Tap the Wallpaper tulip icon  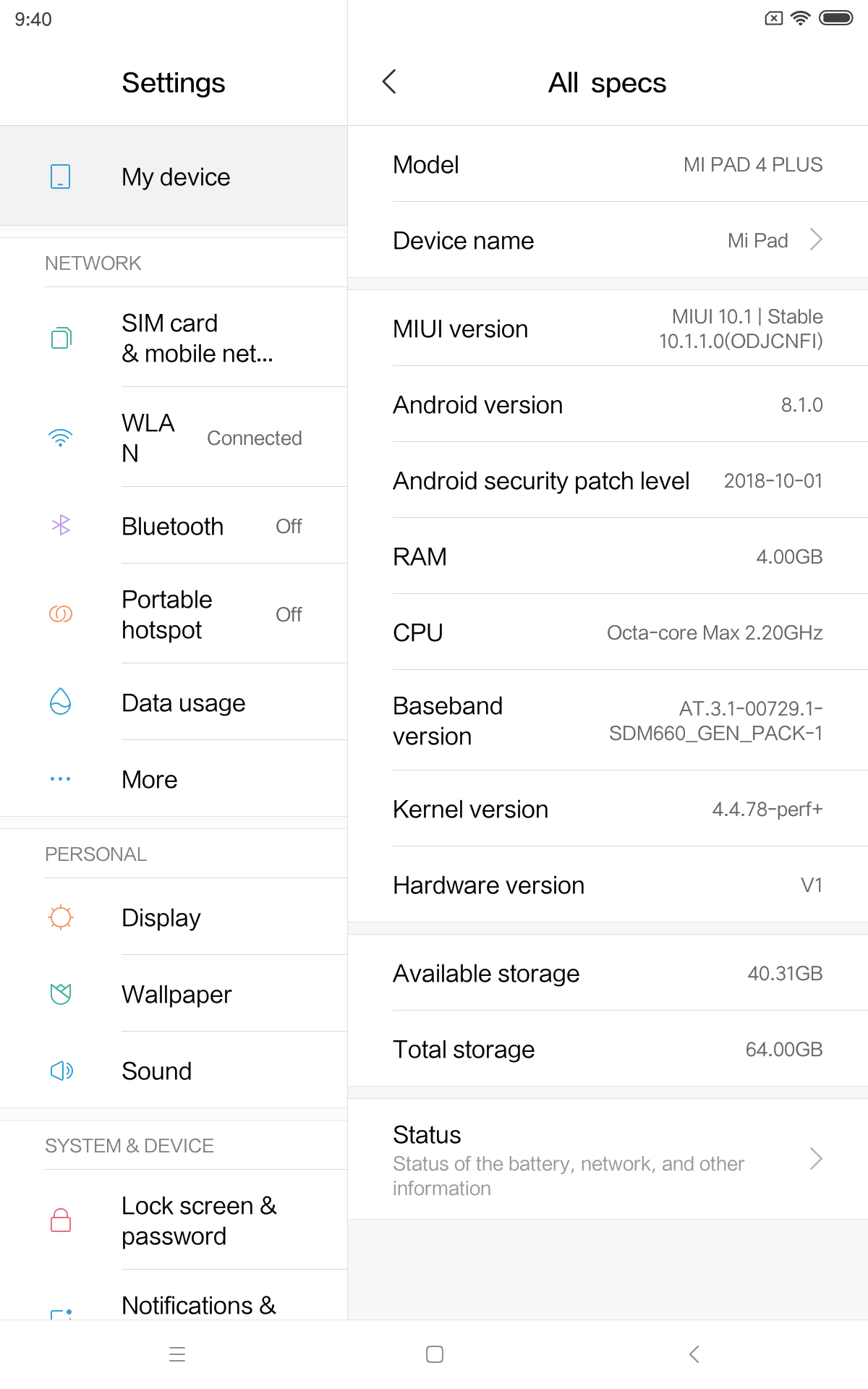(x=61, y=994)
